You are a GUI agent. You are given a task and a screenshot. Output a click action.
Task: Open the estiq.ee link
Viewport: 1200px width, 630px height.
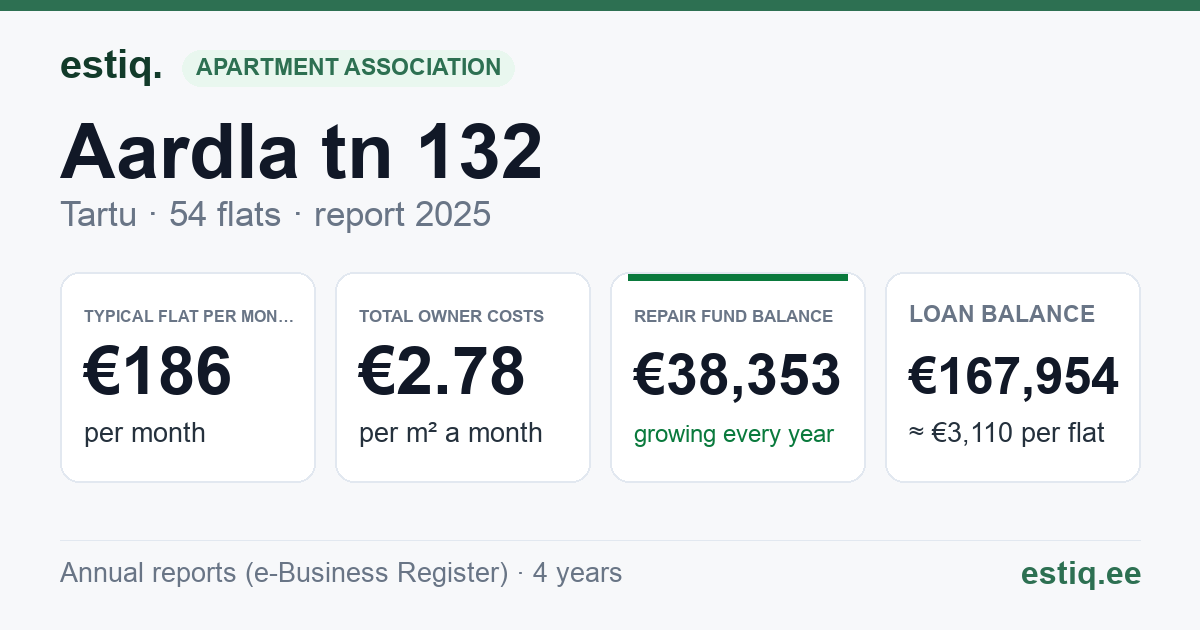[1081, 573]
